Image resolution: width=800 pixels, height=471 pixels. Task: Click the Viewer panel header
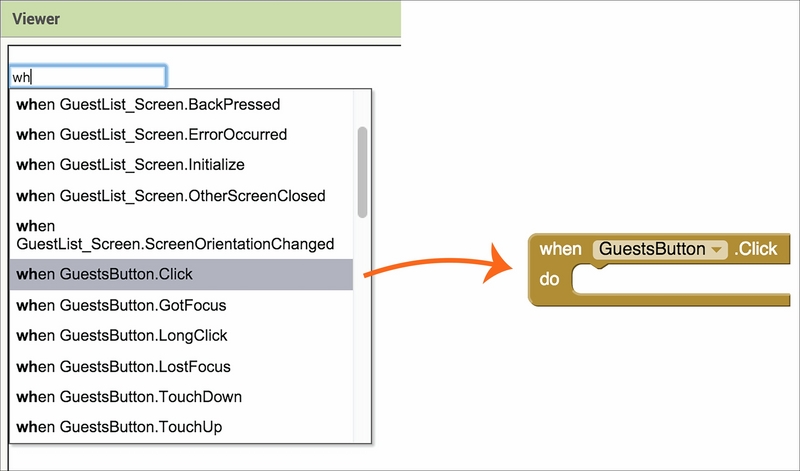click(200, 18)
